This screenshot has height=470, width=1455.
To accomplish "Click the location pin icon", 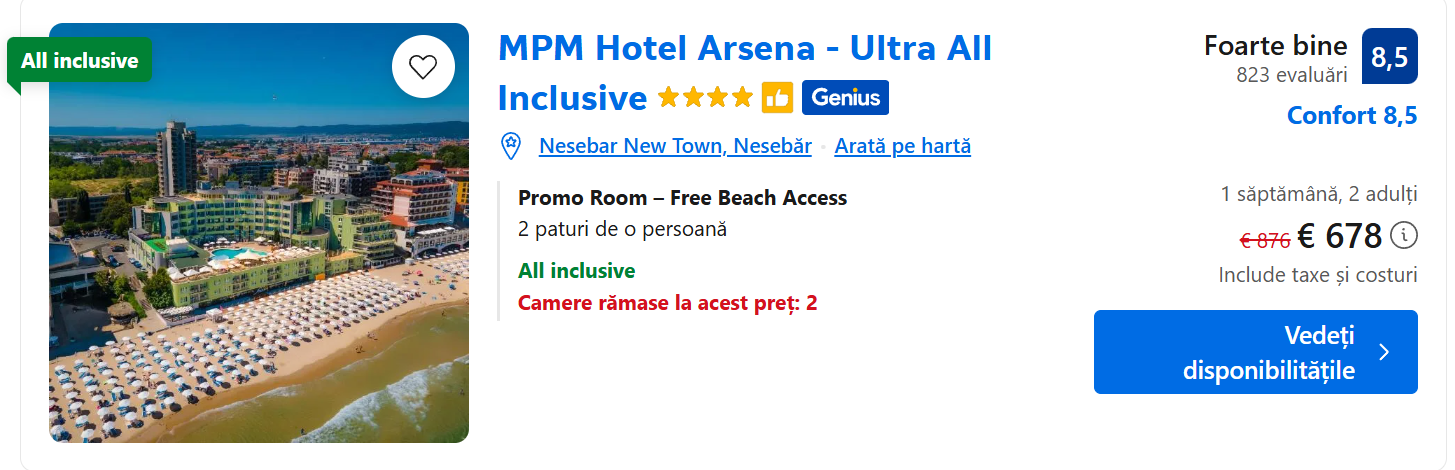I will pos(511,146).
